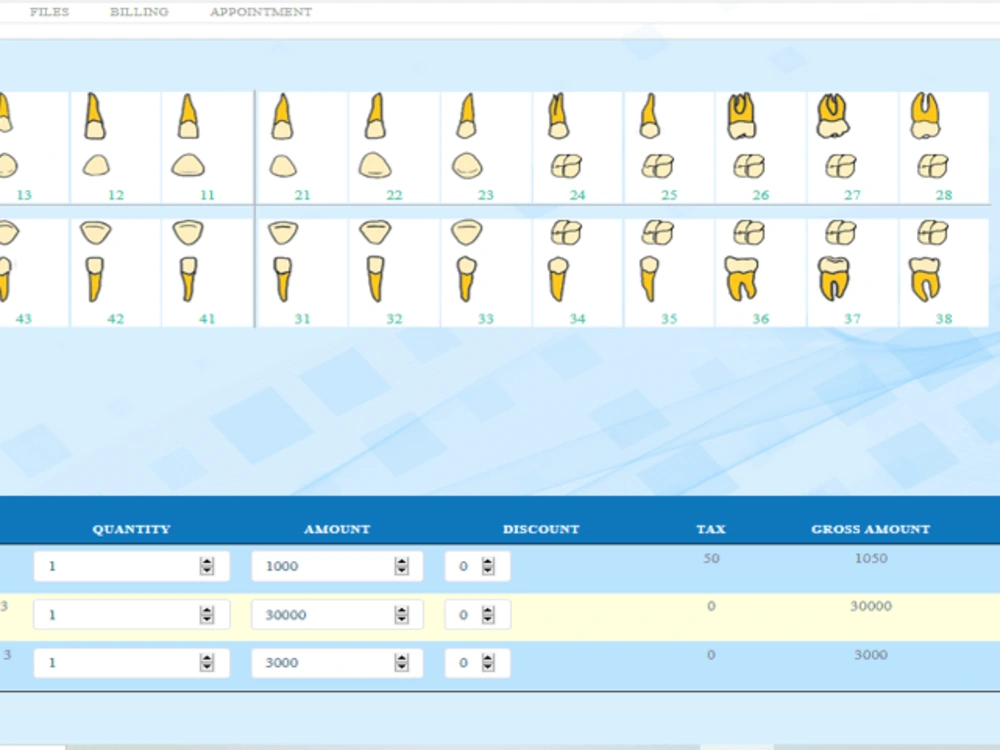Click the gross amount value 1050

pyautogui.click(x=871, y=558)
